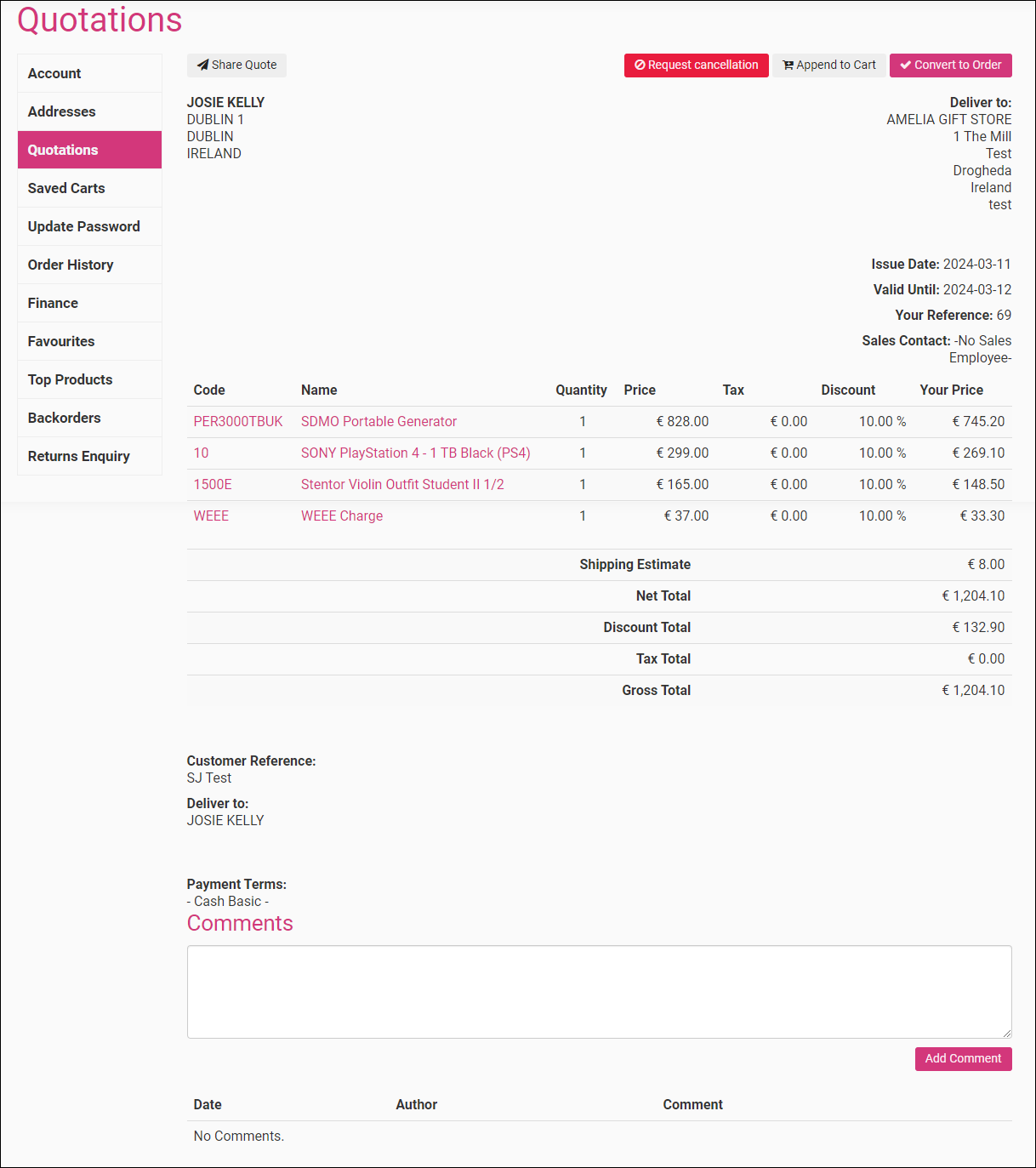Open Update Password page
Screen dimensions: 1036x1168
point(83,227)
